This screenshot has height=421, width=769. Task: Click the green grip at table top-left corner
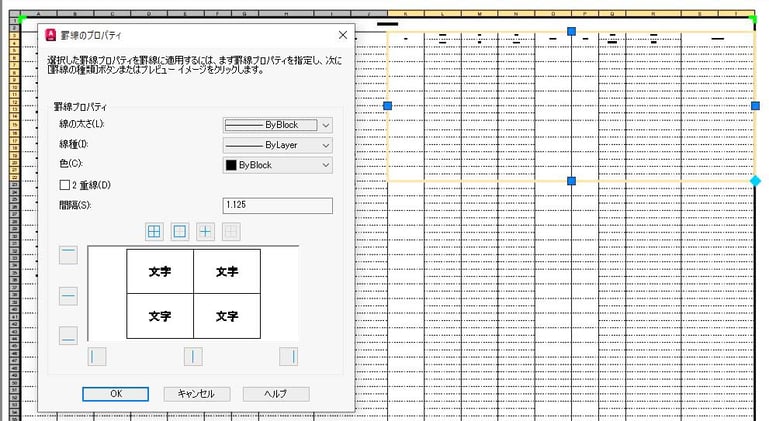(x=21, y=19)
